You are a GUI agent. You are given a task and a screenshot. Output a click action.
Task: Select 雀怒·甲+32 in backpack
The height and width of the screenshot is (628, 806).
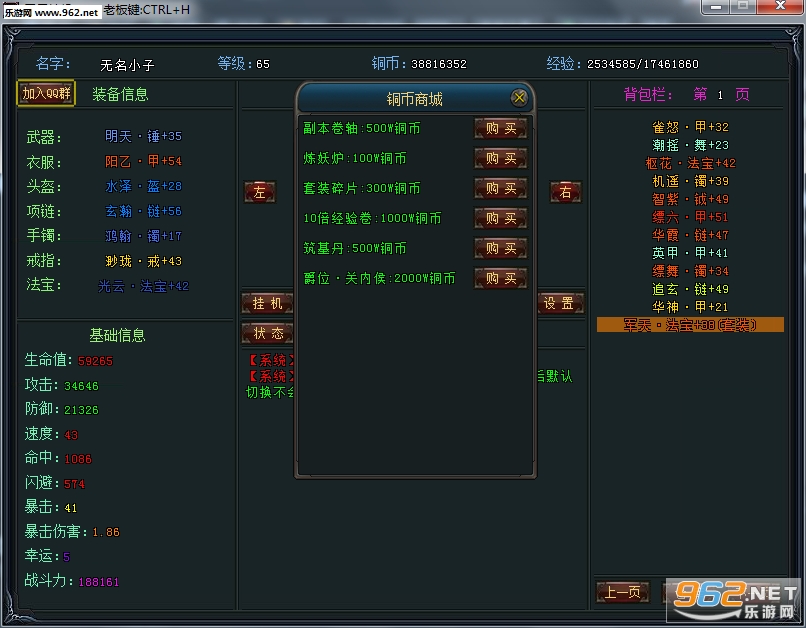(690, 127)
